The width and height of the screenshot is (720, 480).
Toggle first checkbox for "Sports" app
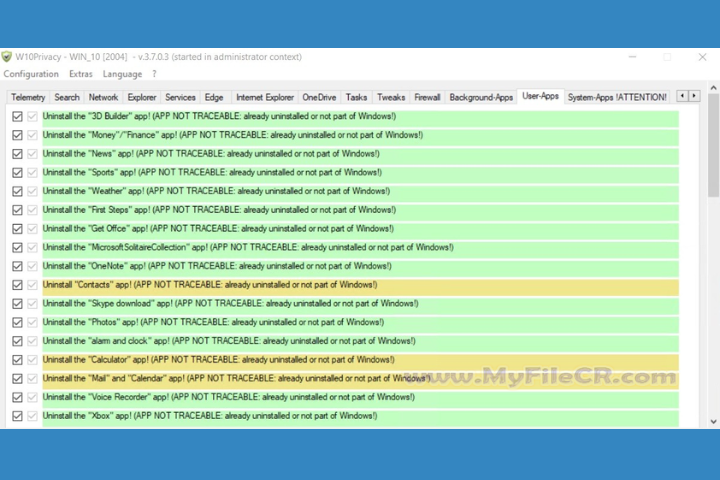pyautogui.click(x=17, y=173)
